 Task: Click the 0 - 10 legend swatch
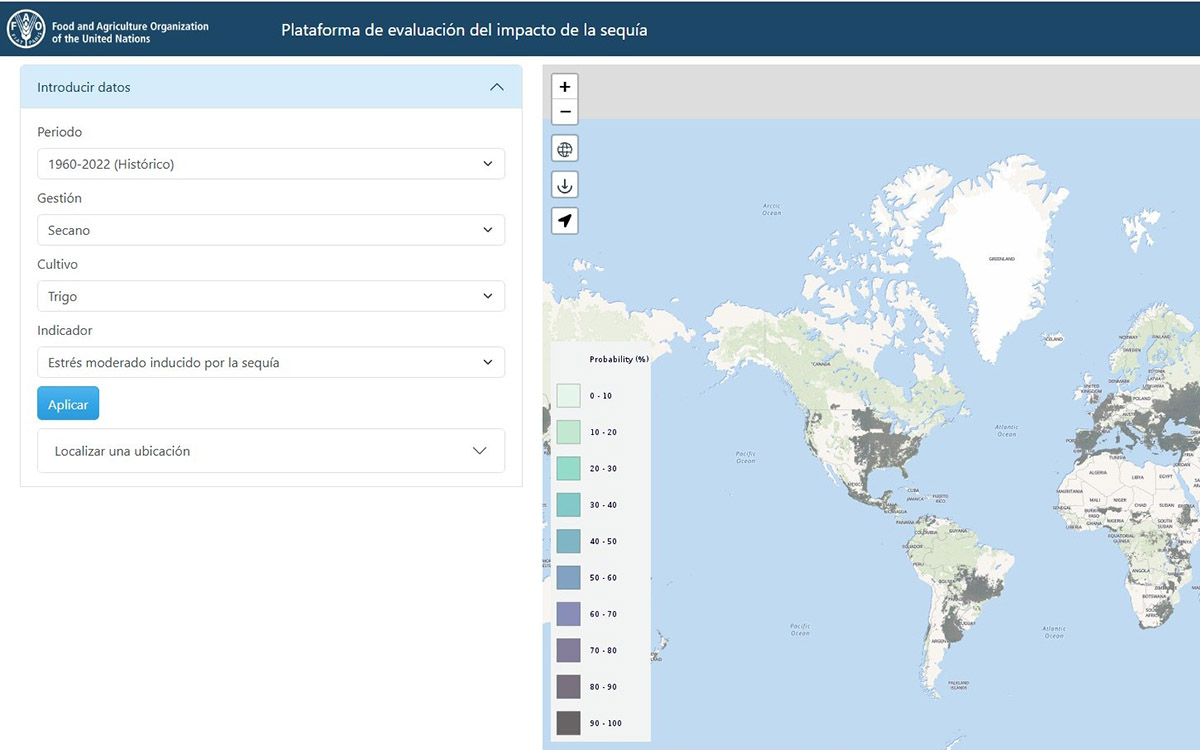[568, 396]
